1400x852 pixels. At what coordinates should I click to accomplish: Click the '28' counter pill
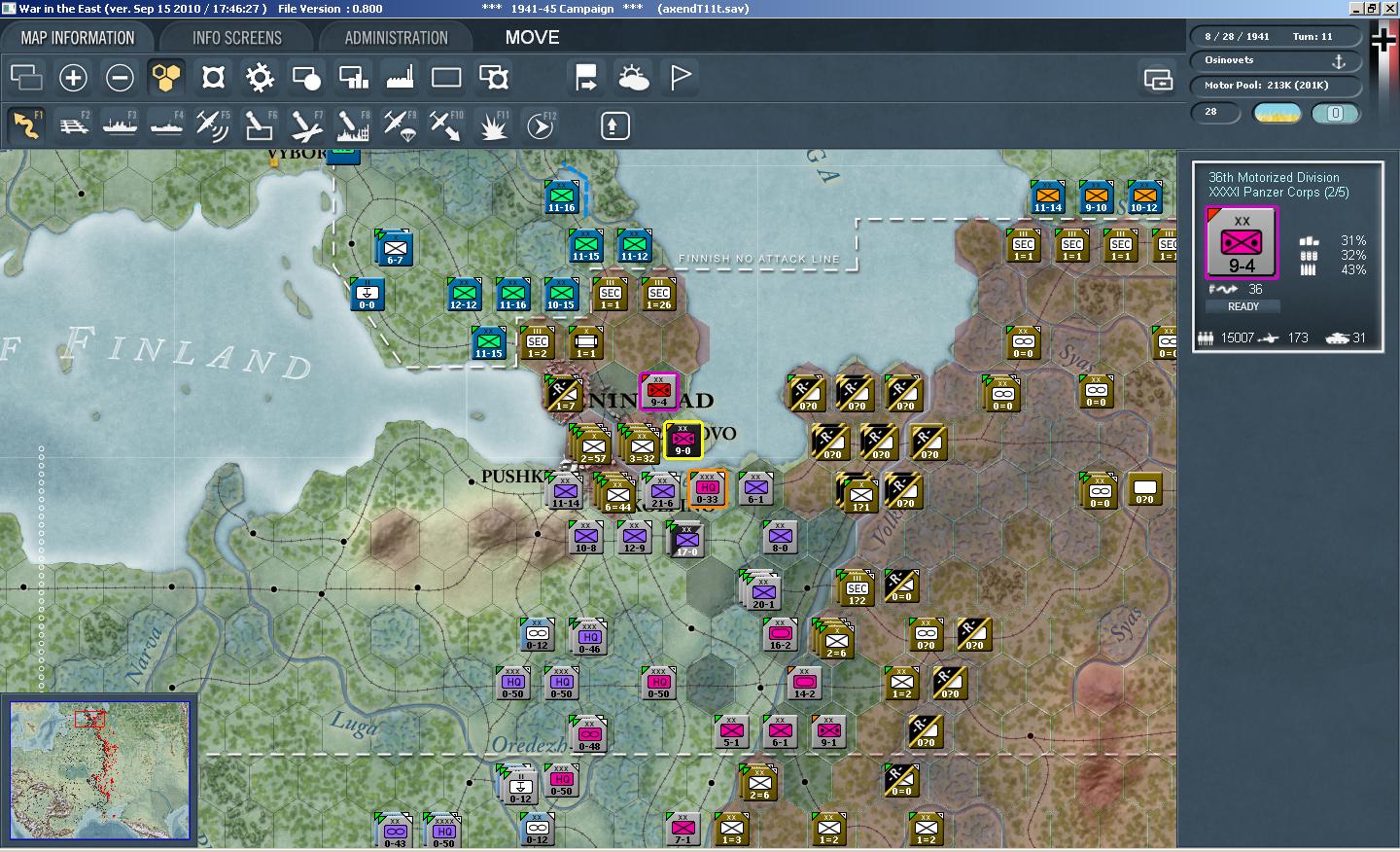[x=1215, y=112]
